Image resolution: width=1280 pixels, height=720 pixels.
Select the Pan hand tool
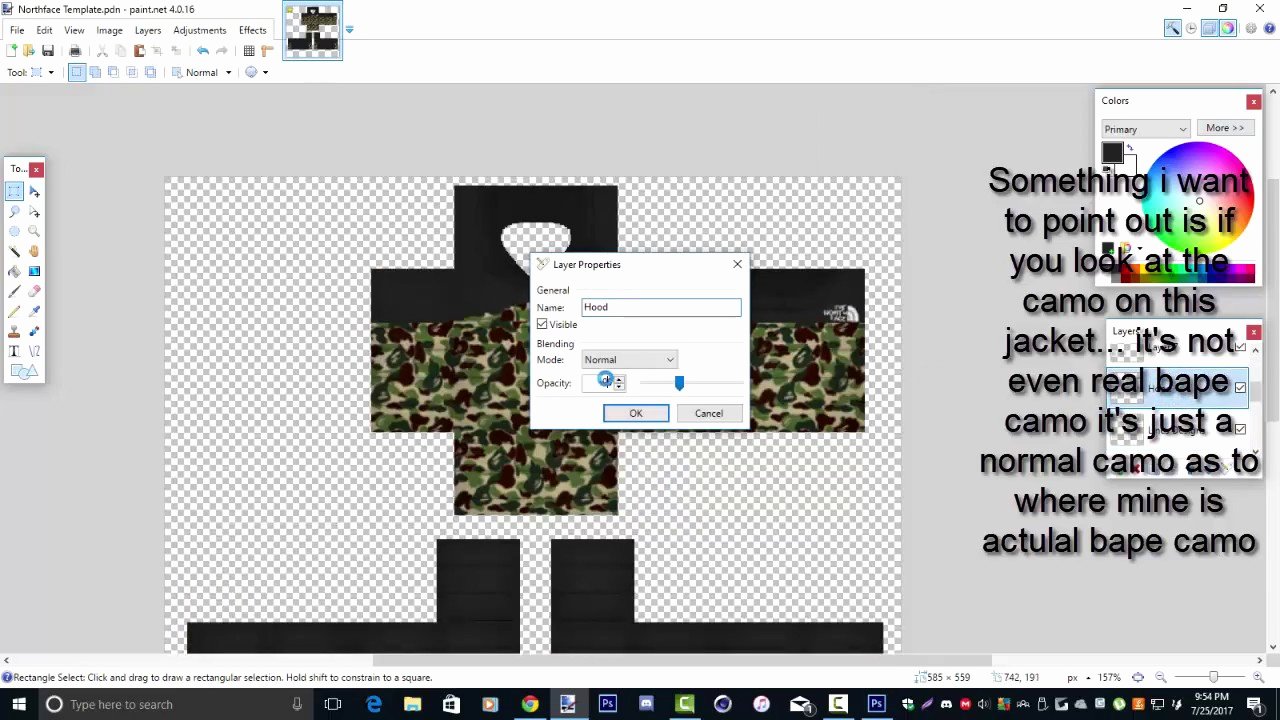(x=34, y=251)
